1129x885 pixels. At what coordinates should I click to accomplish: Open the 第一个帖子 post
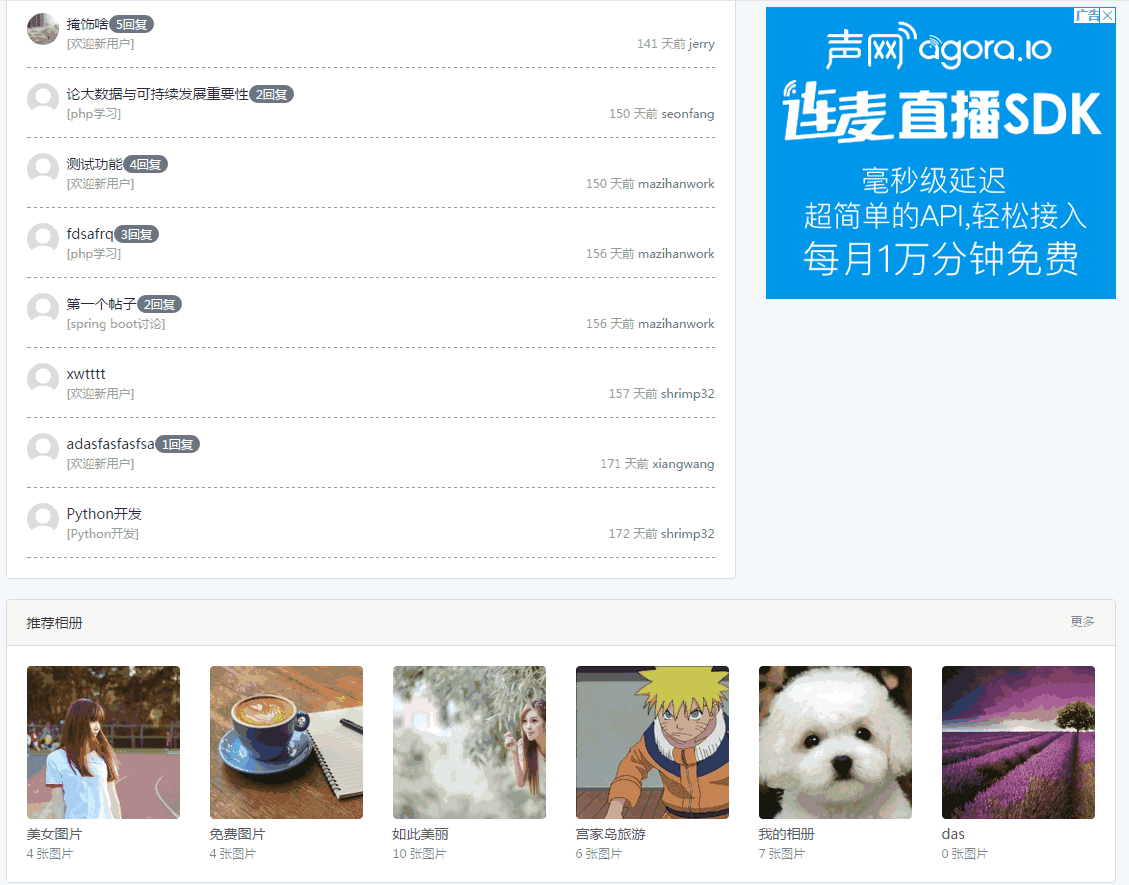click(x=101, y=304)
